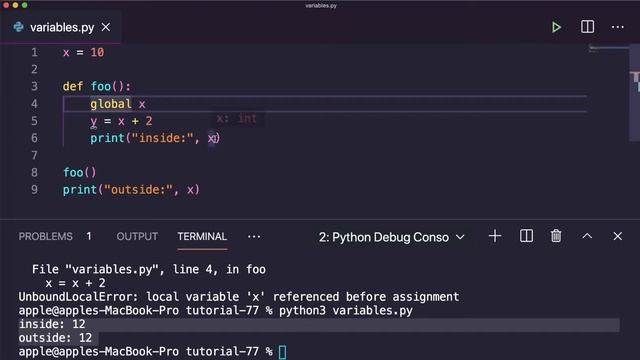Click 'def' keyword on line 3
The image size is (640, 360).
(73, 87)
